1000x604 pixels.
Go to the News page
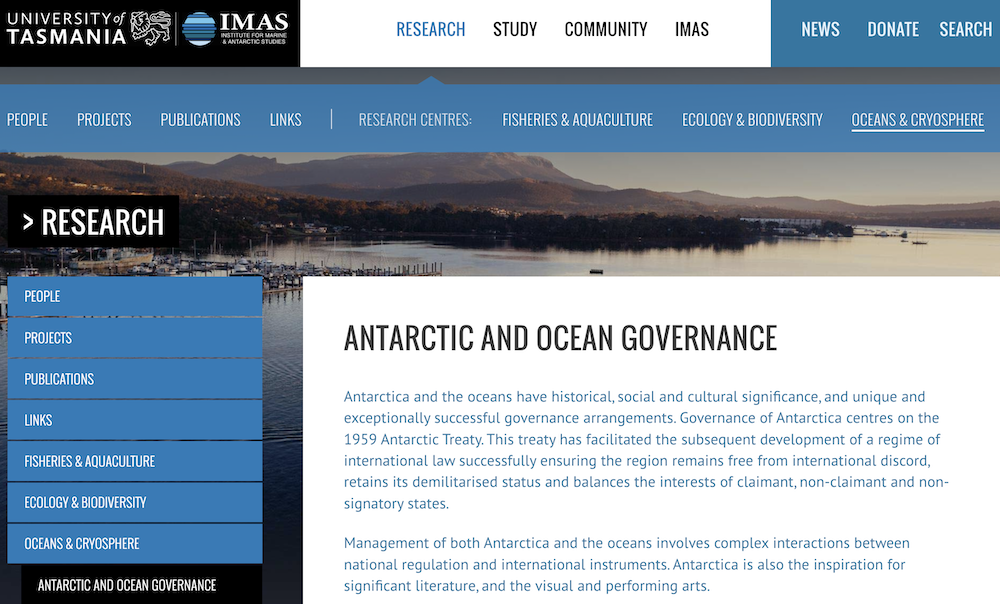[820, 29]
